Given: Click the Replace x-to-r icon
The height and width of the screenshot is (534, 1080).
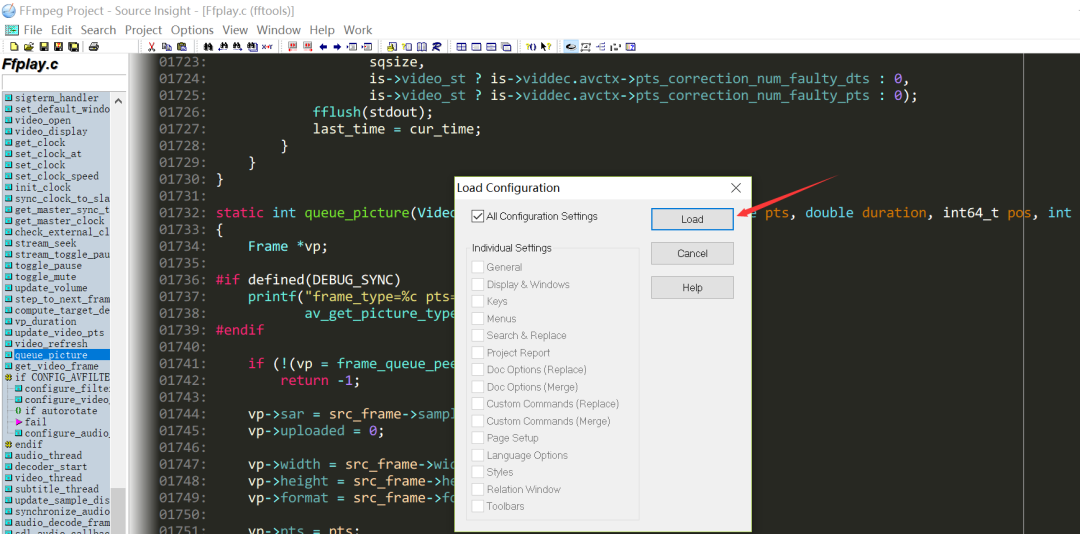Looking at the screenshot, I should coord(267,47).
